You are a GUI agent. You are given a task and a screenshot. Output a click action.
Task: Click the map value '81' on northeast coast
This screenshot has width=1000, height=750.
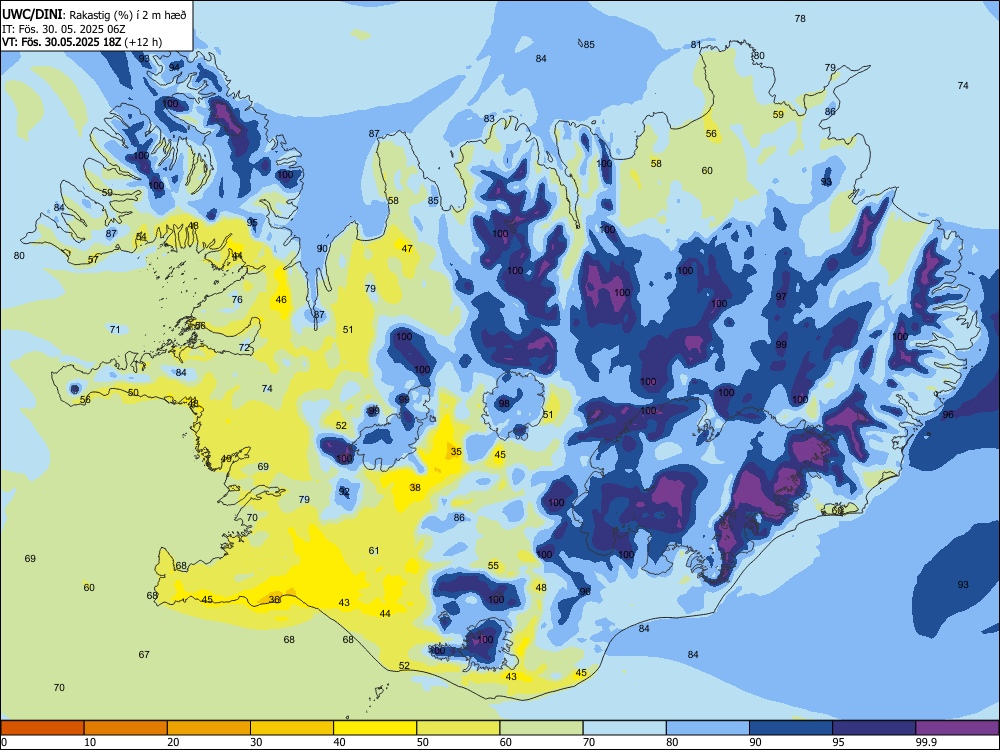tap(696, 45)
